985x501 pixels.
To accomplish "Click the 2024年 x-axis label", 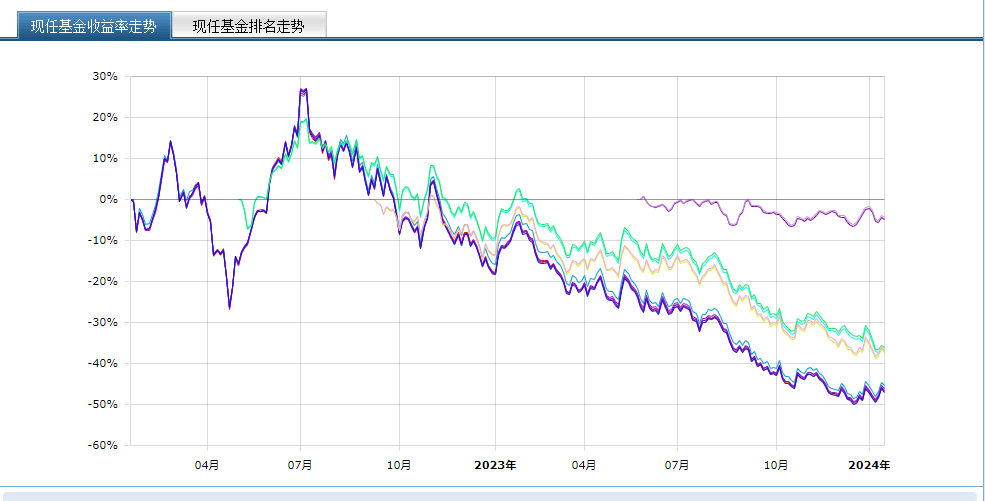I will tap(868, 464).
